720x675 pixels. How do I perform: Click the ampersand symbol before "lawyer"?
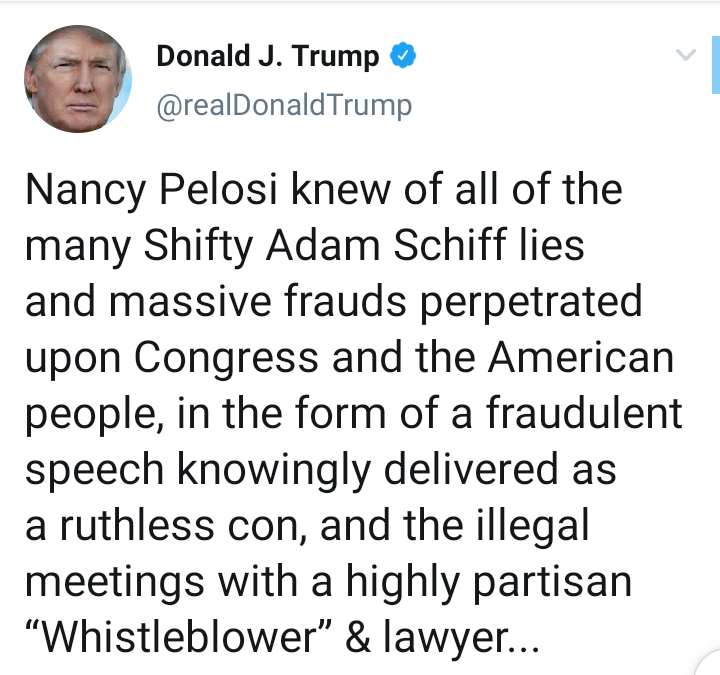[358, 636]
